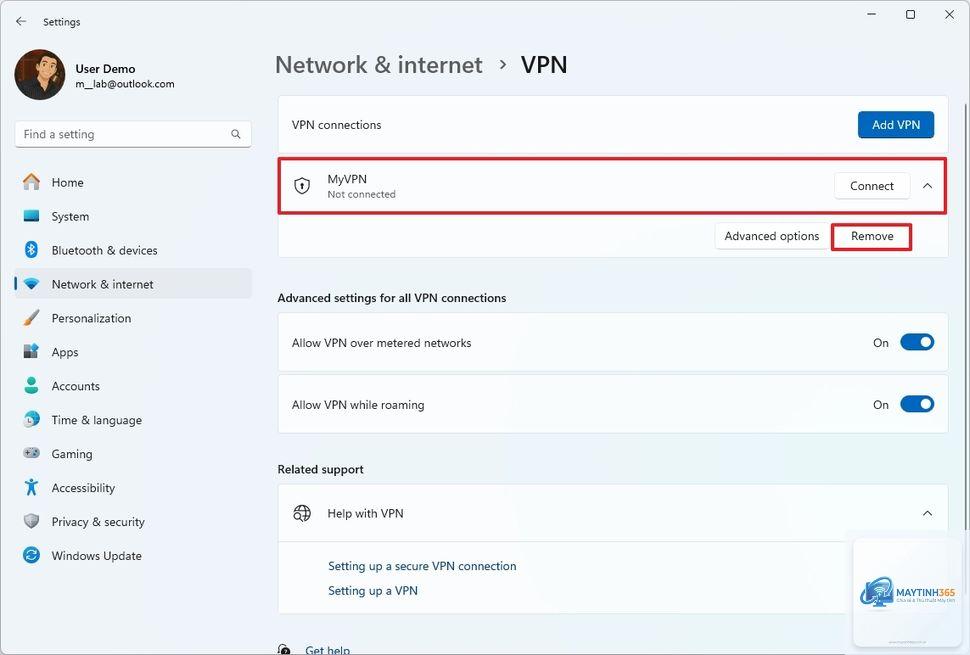Collapse the MyVPN connection details
The width and height of the screenshot is (970, 655).
[x=927, y=186]
